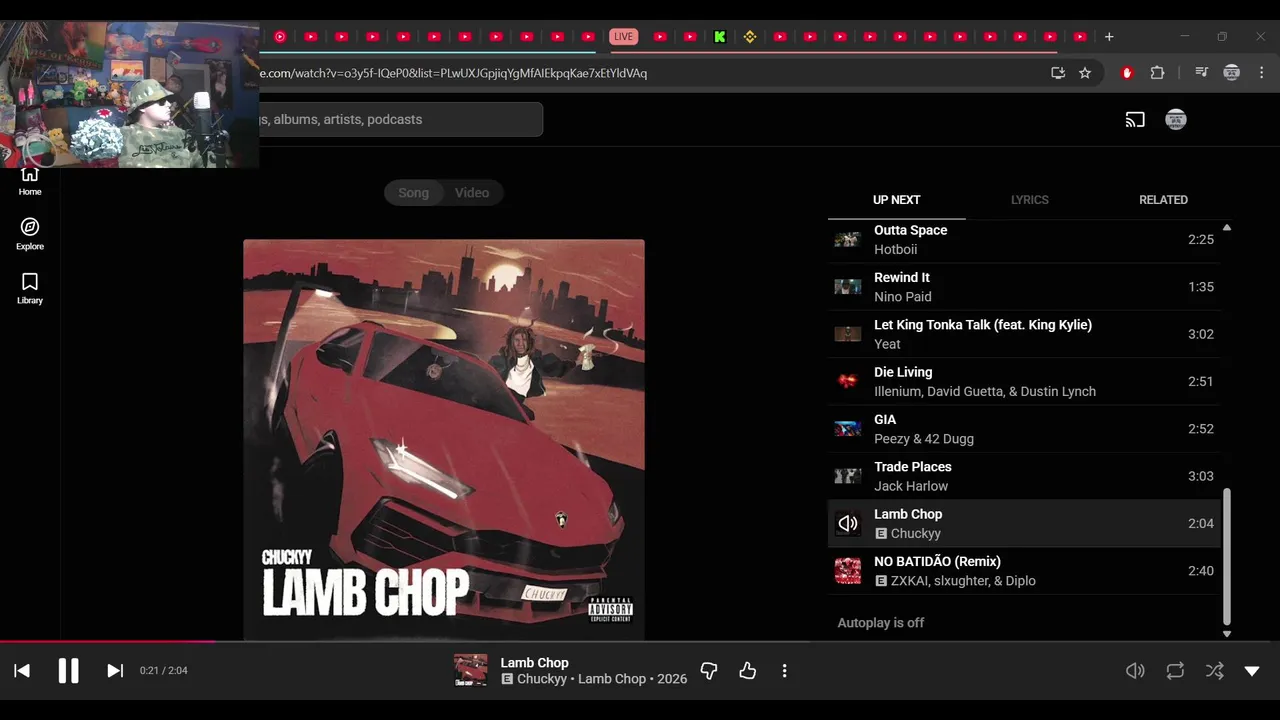This screenshot has width=1280, height=720.
Task: Click the Chuckyy artist name in queue
Action: [915, 534]
